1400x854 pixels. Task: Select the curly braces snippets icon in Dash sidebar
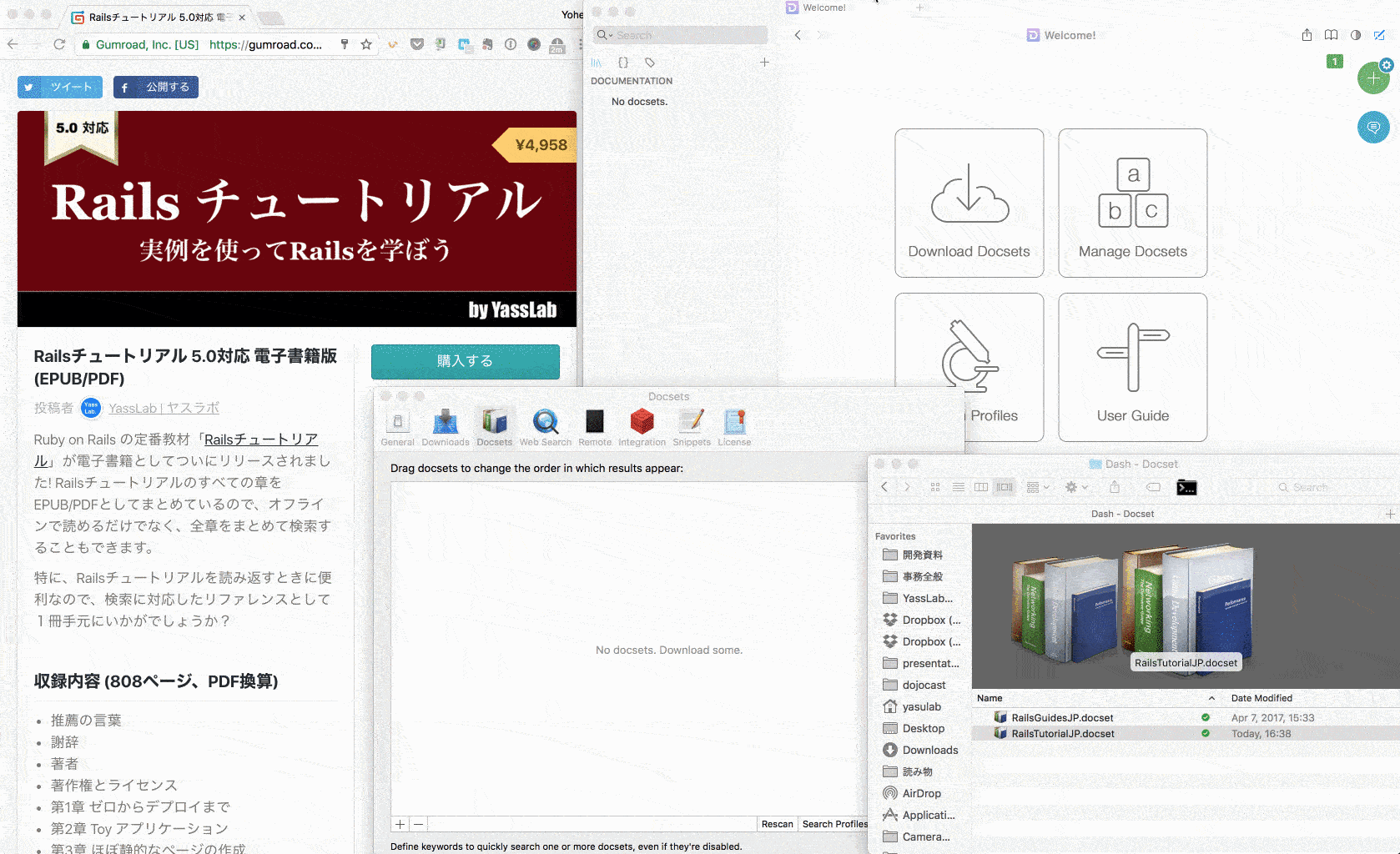tap(623, 63)
